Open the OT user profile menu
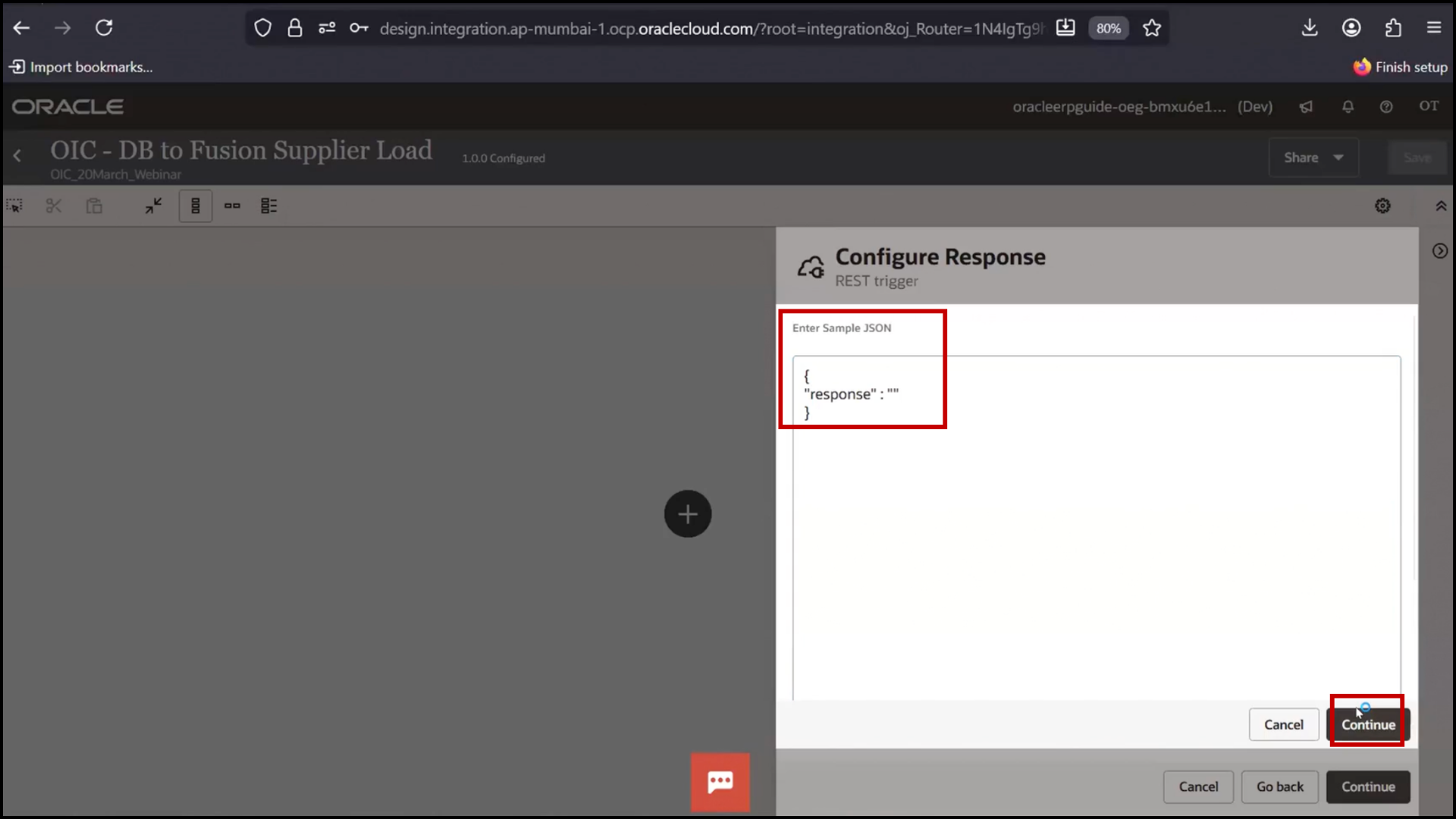1456x819 pixels. [x=1429, y=106]
